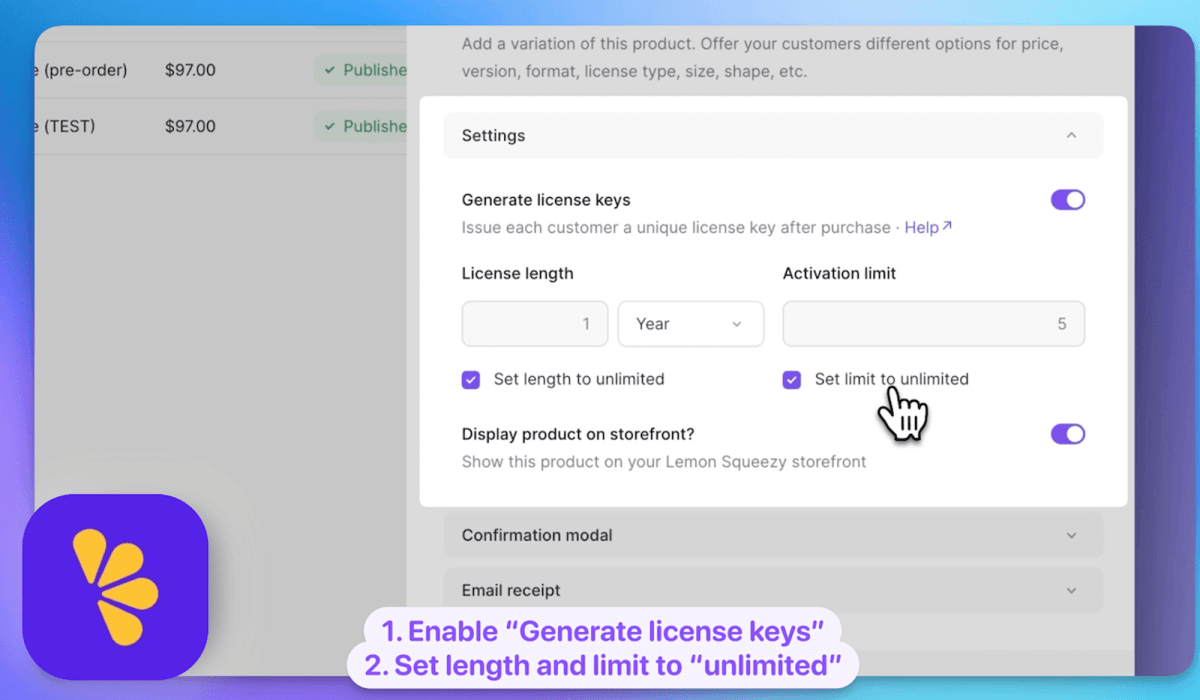Uncheck the Set limit to unlimited checkbox
1200x700 pixels.
(792, 380)
